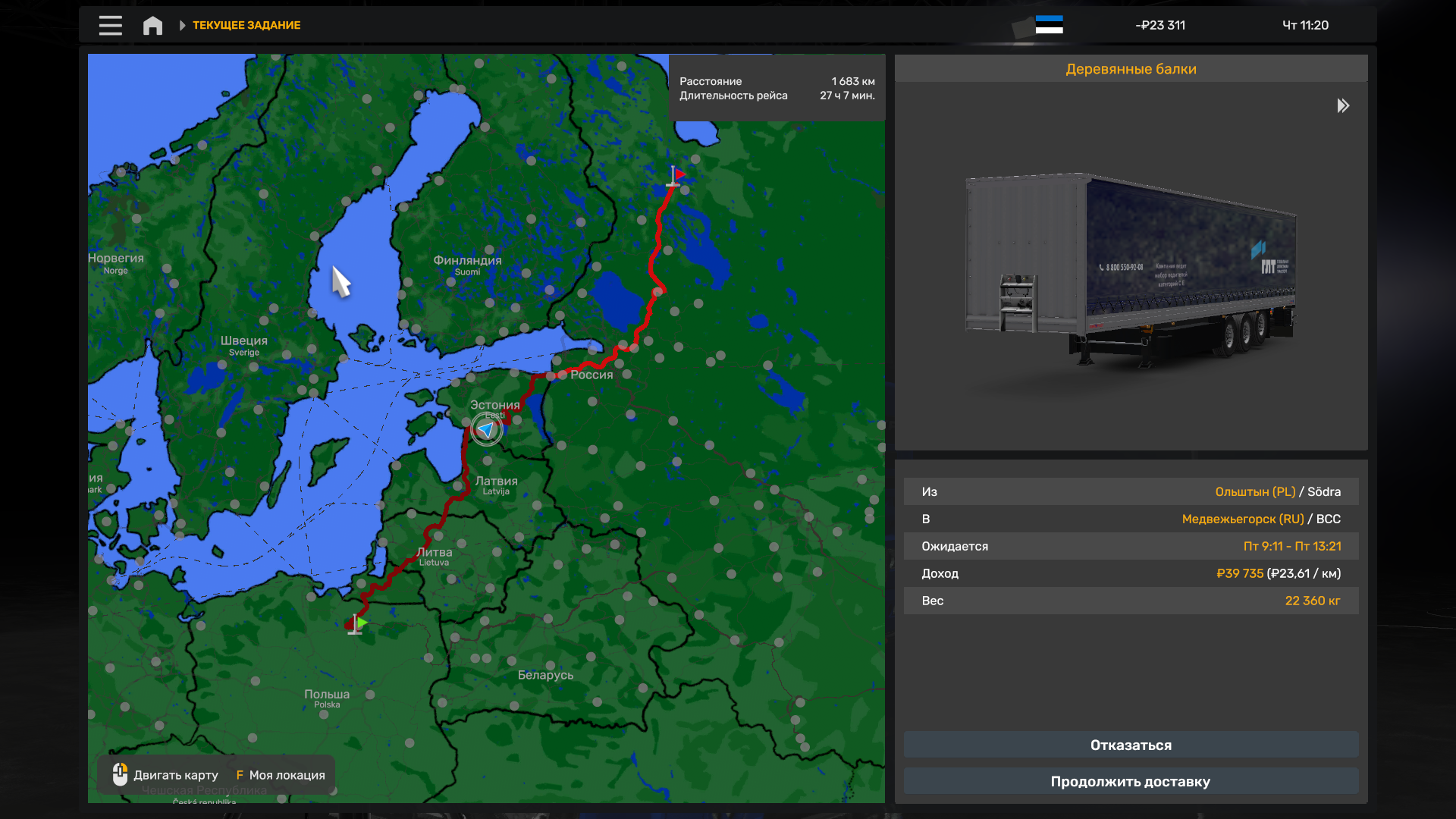Click the red destination flag marker
1456x819 pixels.
[x=675, y=176]
